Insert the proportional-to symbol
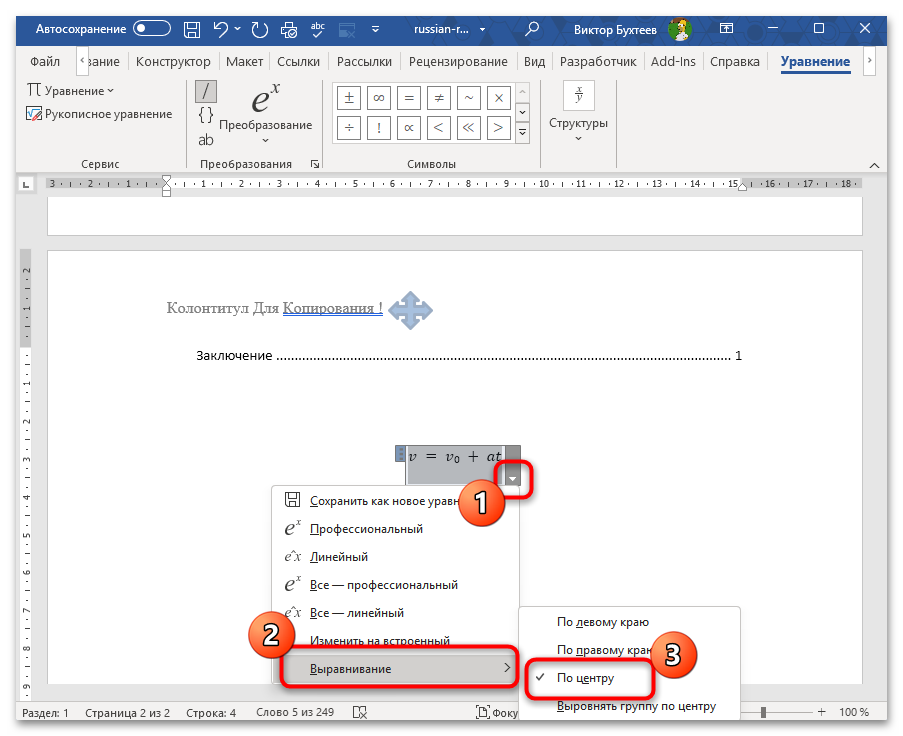The height and width of the screenshot is (736, 903). click(409, 128)
